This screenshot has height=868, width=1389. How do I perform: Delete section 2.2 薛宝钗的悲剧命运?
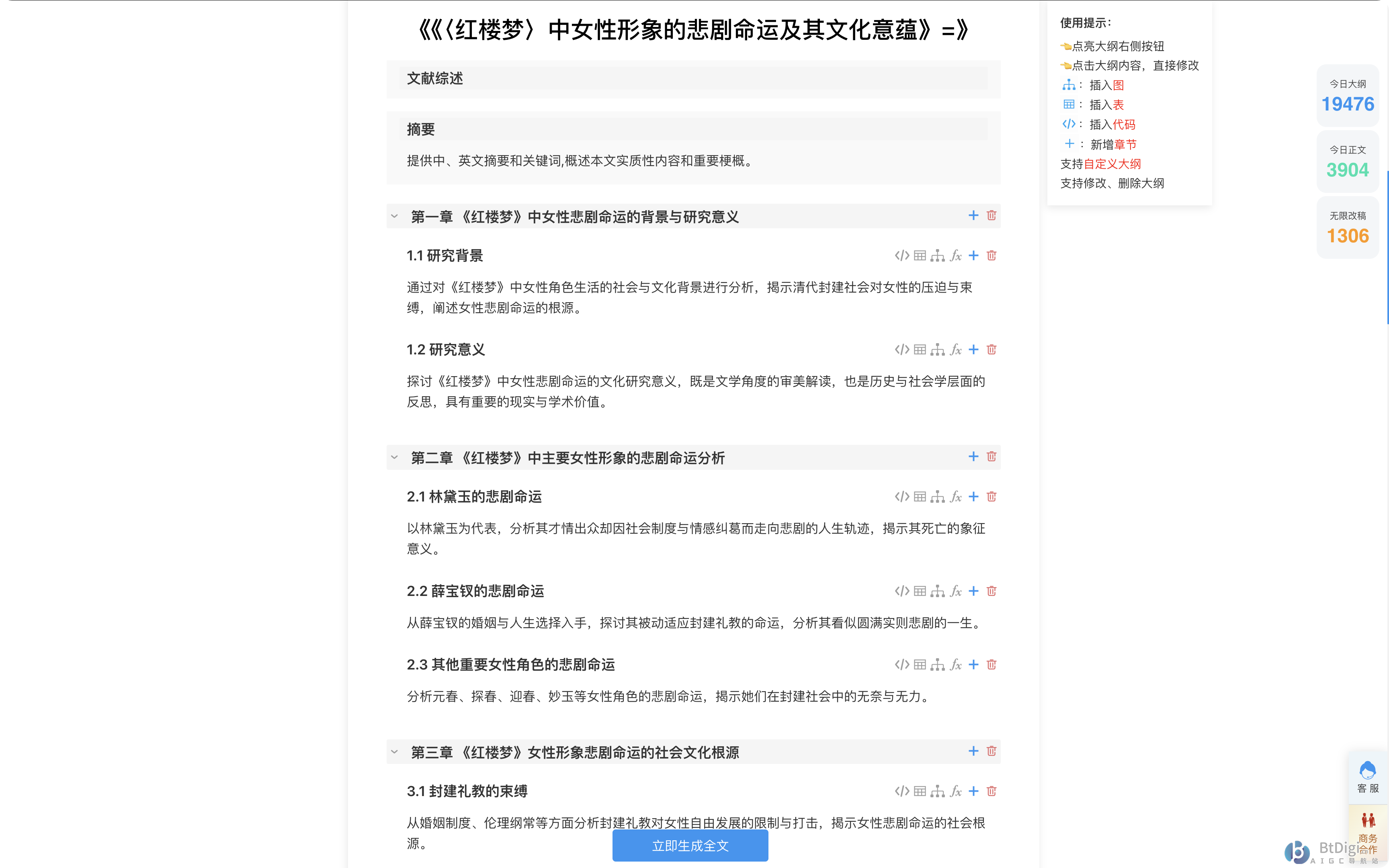991,591
